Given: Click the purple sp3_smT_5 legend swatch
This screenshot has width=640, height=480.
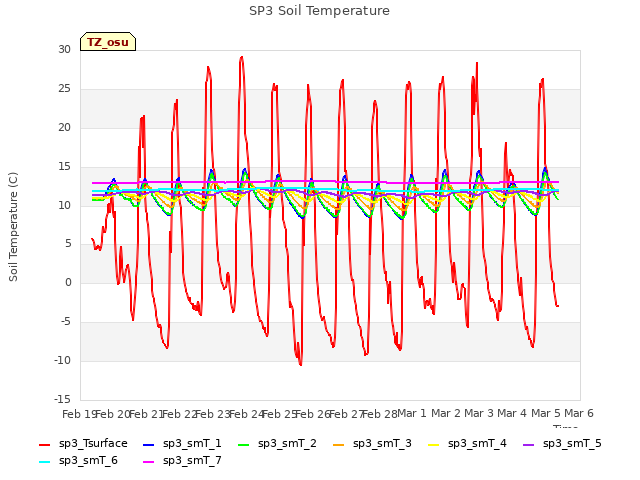Looking at the screenshot, I should point(529,444).
